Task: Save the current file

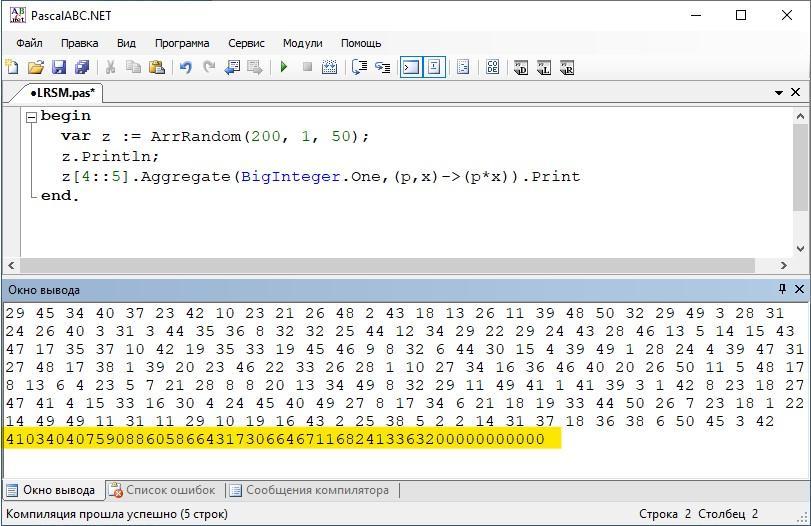Action: (59, 67)
